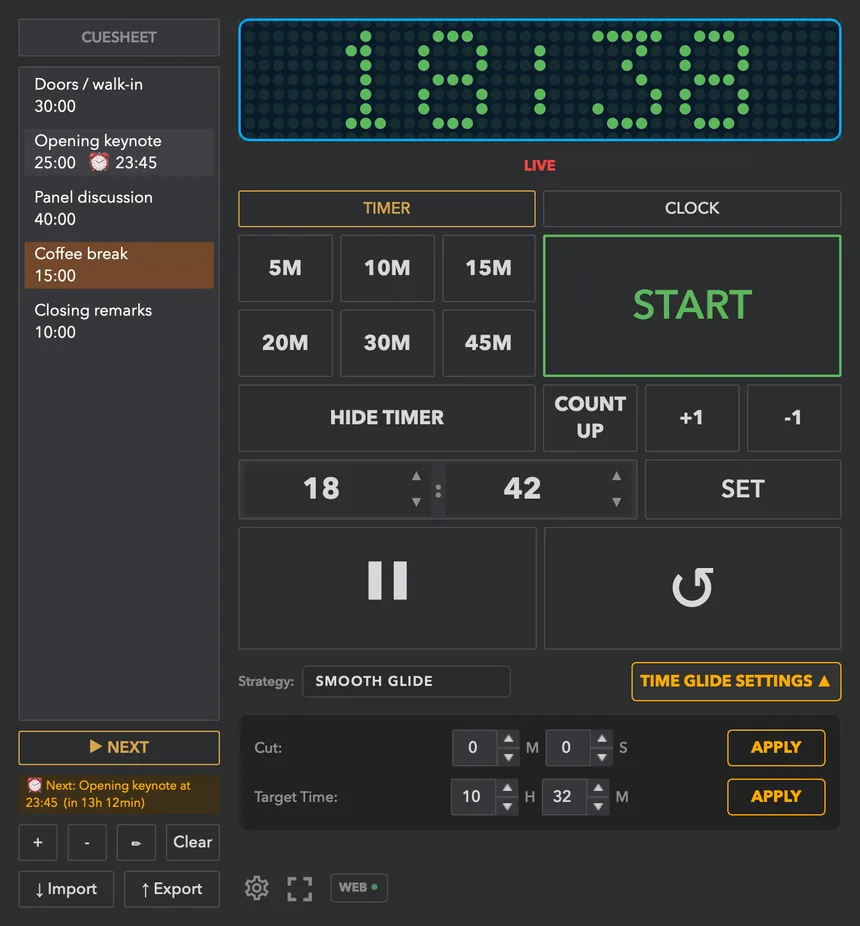
Task: Apply the Target Time setting
Action: 776,797
